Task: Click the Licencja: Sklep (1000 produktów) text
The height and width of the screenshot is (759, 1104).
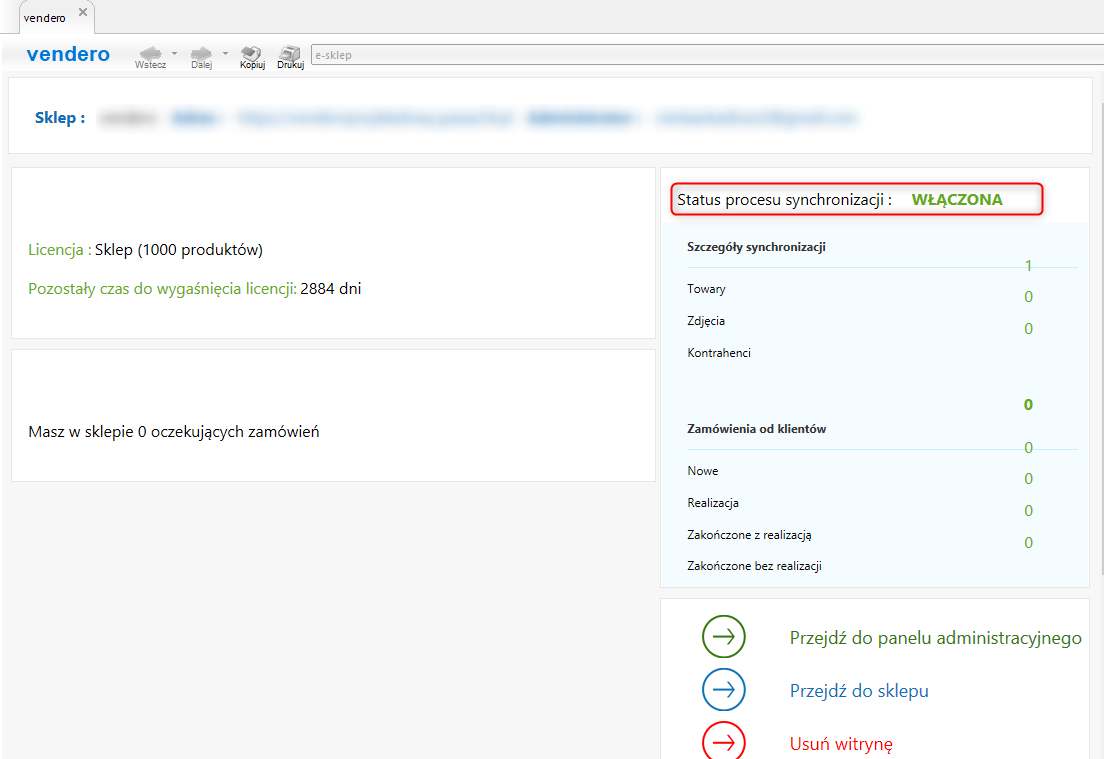Action: tap(145, 250)
